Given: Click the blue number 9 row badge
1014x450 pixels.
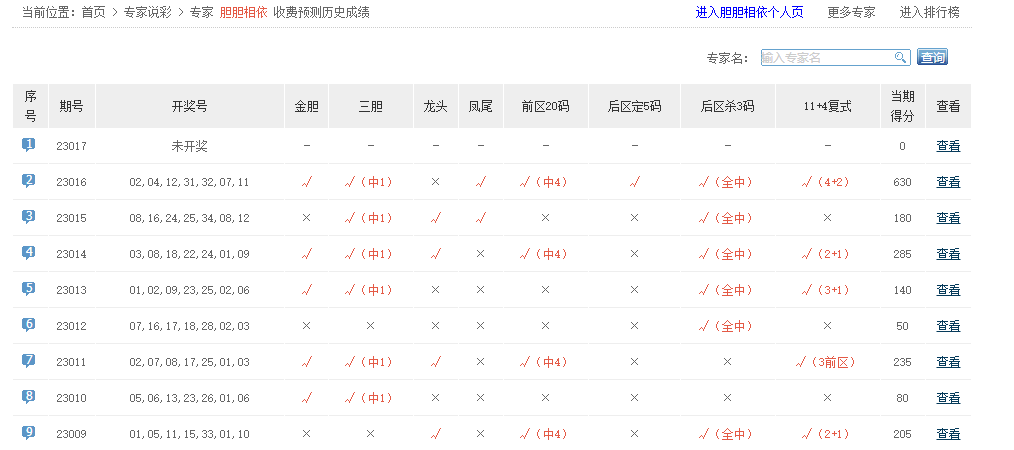Looking at the screenshot, I should (x=29, y=433).
